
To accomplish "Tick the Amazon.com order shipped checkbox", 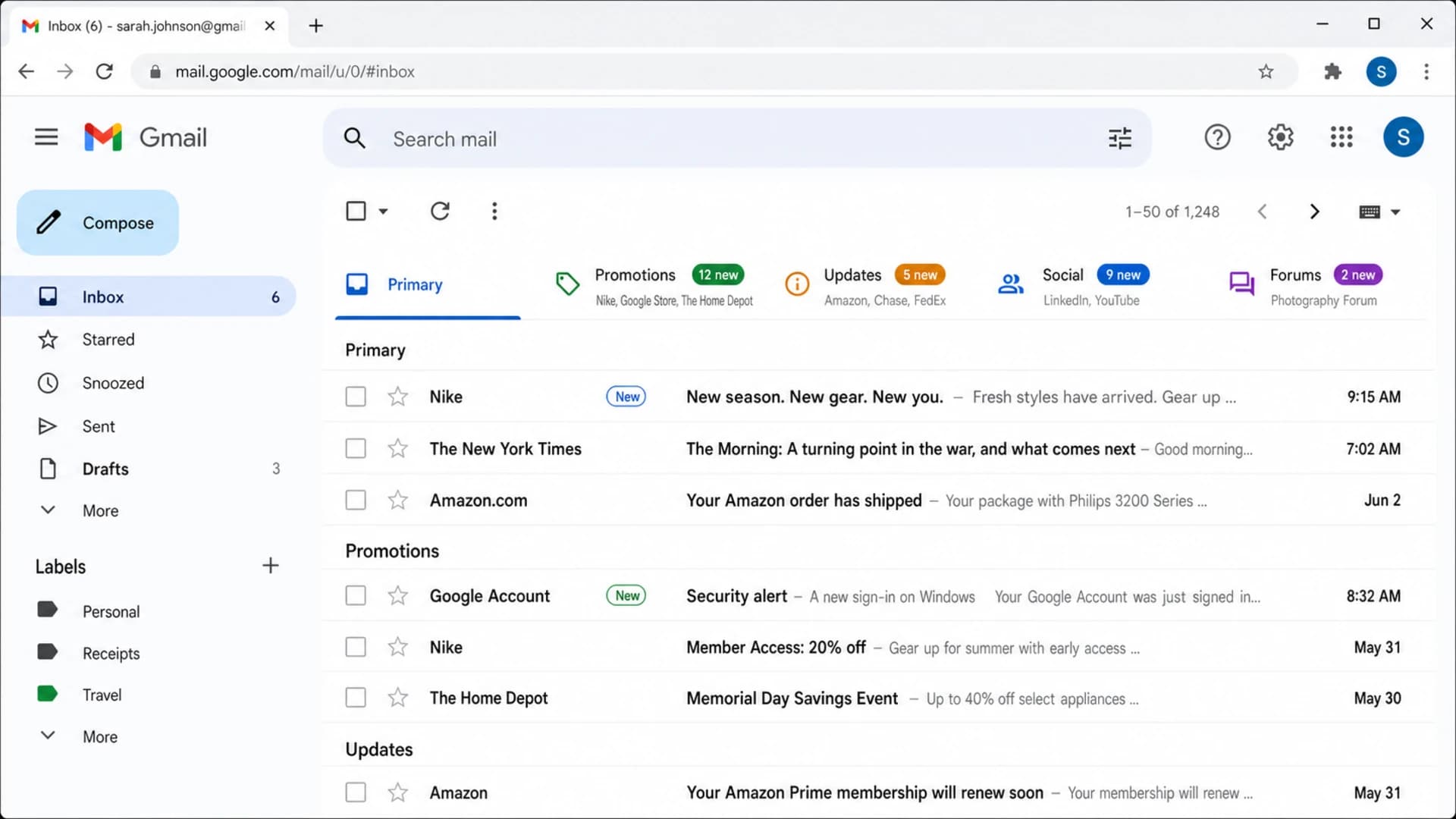I will 356,500.
